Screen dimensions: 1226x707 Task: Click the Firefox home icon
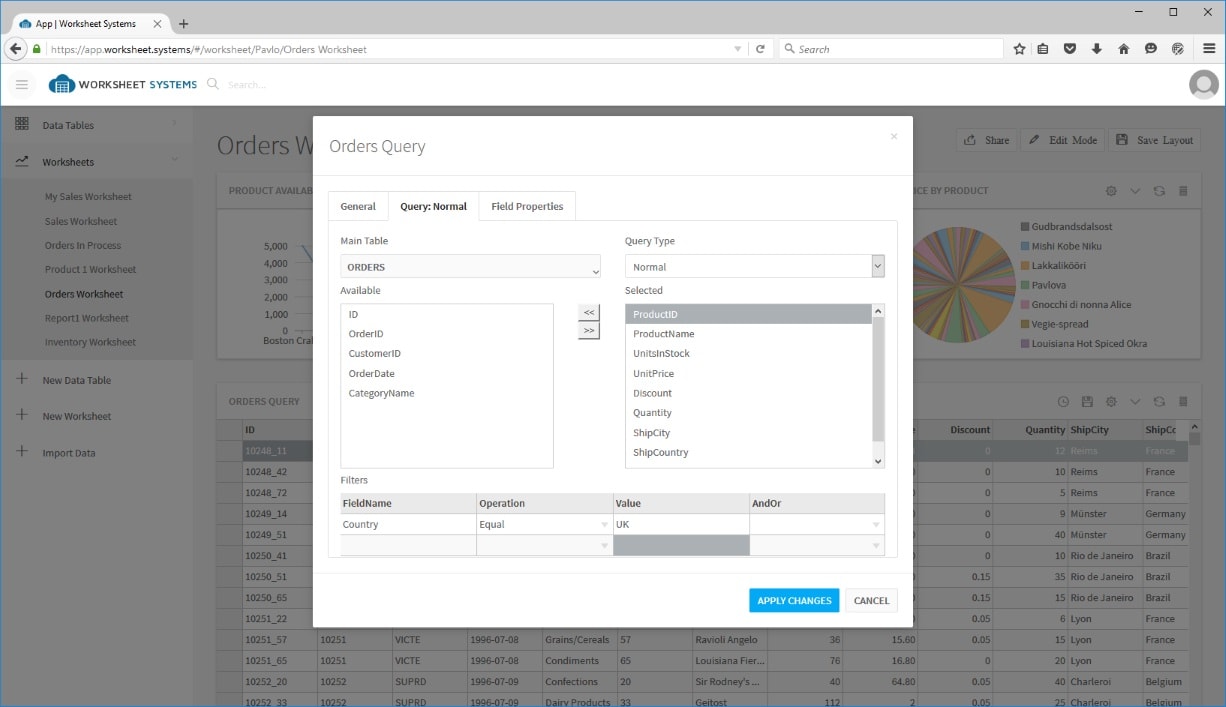point(1123,49)
